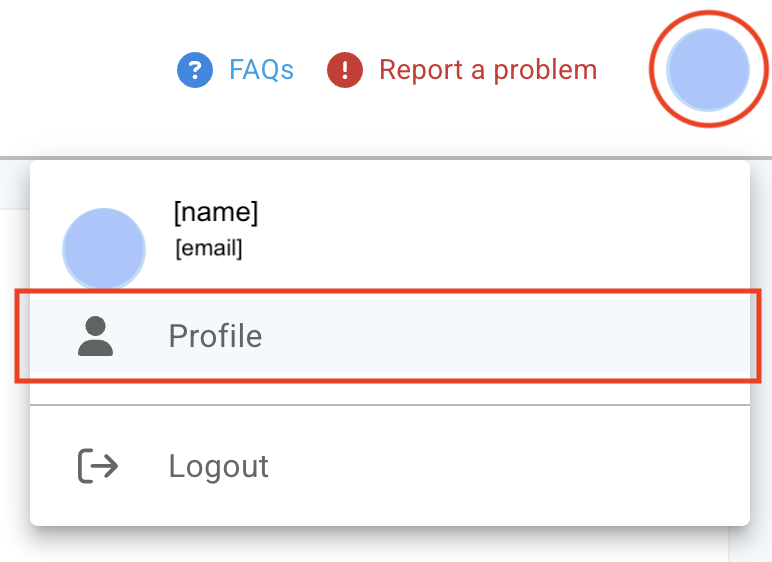
Task: Open the FAQs link
Action: click(x=236, y=70)
